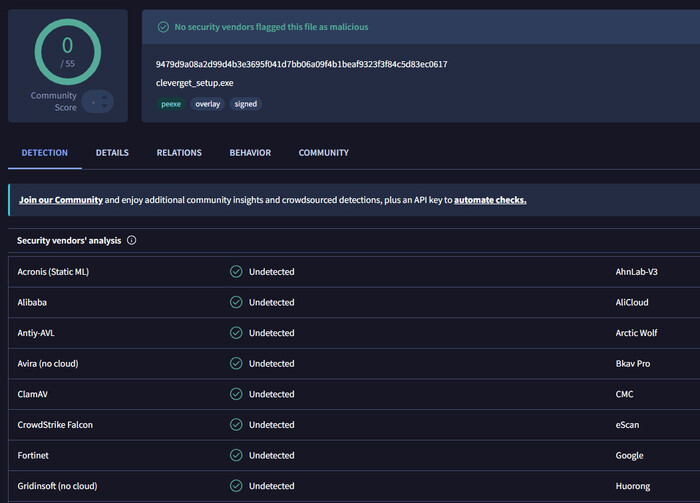This screenshot has width=700, height=503.
Task: Click the Acronis (Static ML) undetected check icon
Action: coord(236,271)
